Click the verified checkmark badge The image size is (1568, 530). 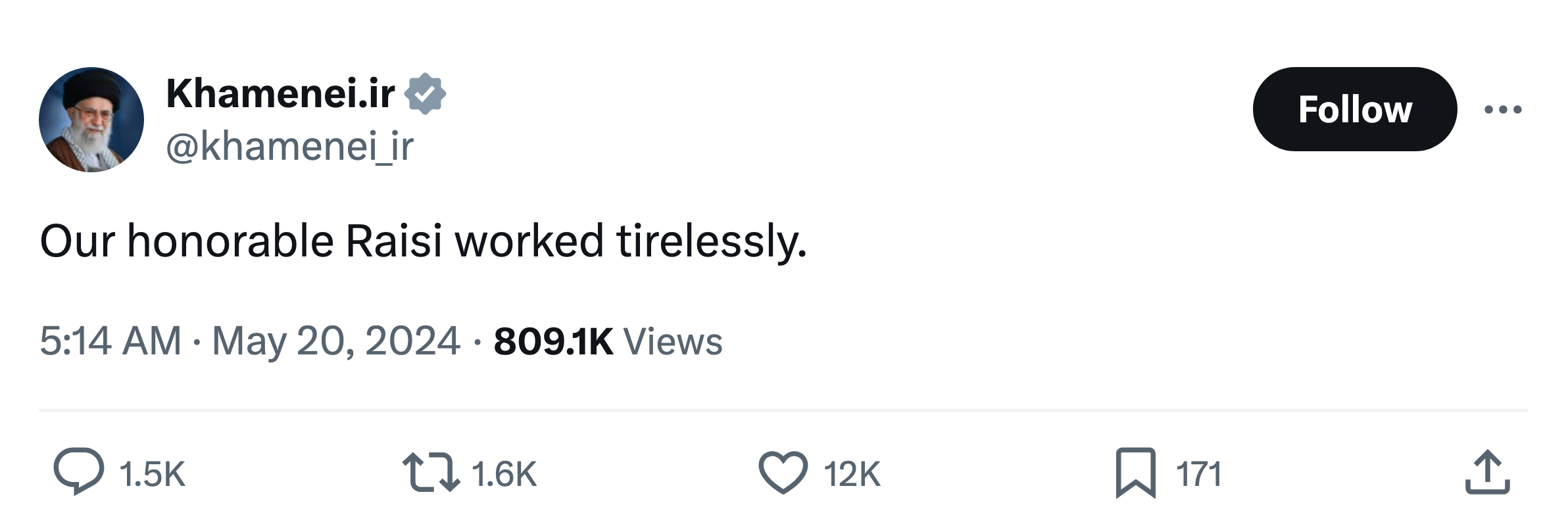point(425,93)
